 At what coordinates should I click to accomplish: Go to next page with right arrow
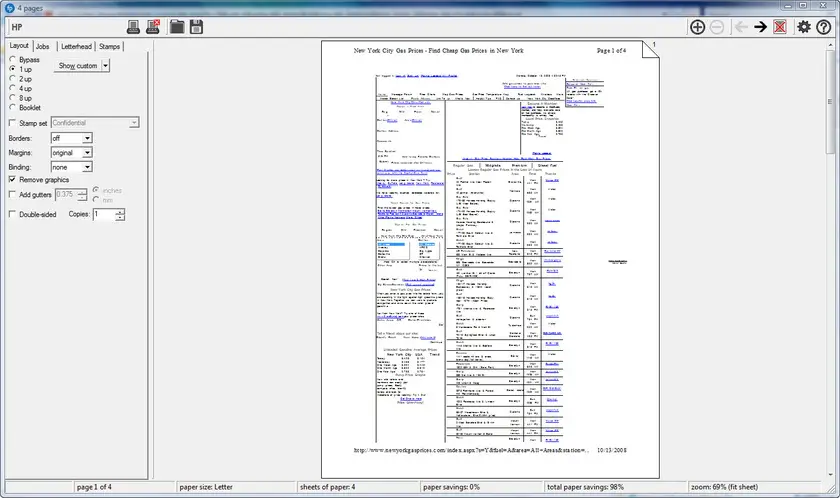(x=761, y=27)
